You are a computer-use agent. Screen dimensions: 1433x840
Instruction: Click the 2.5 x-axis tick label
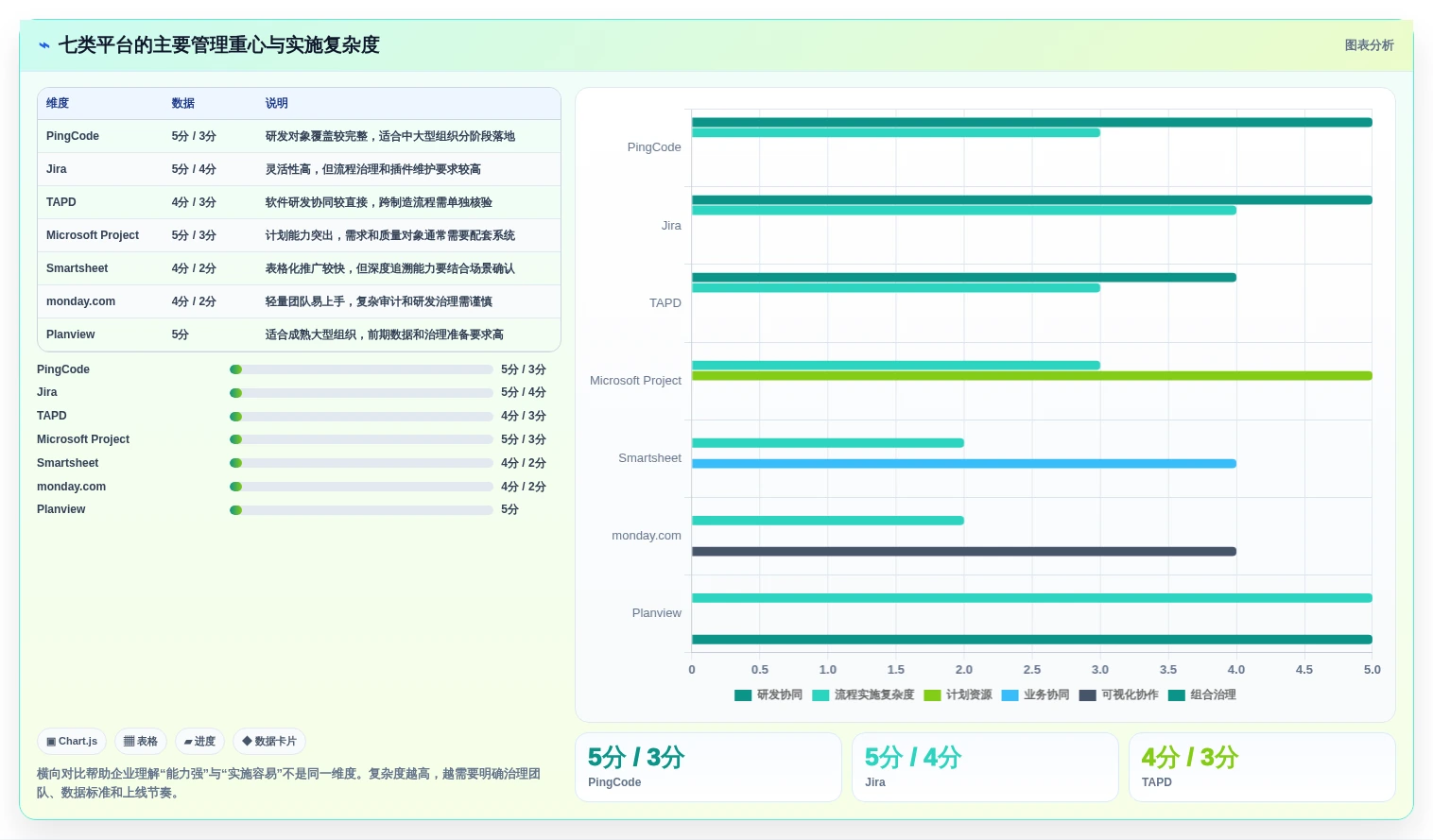tap(1032, 670)
